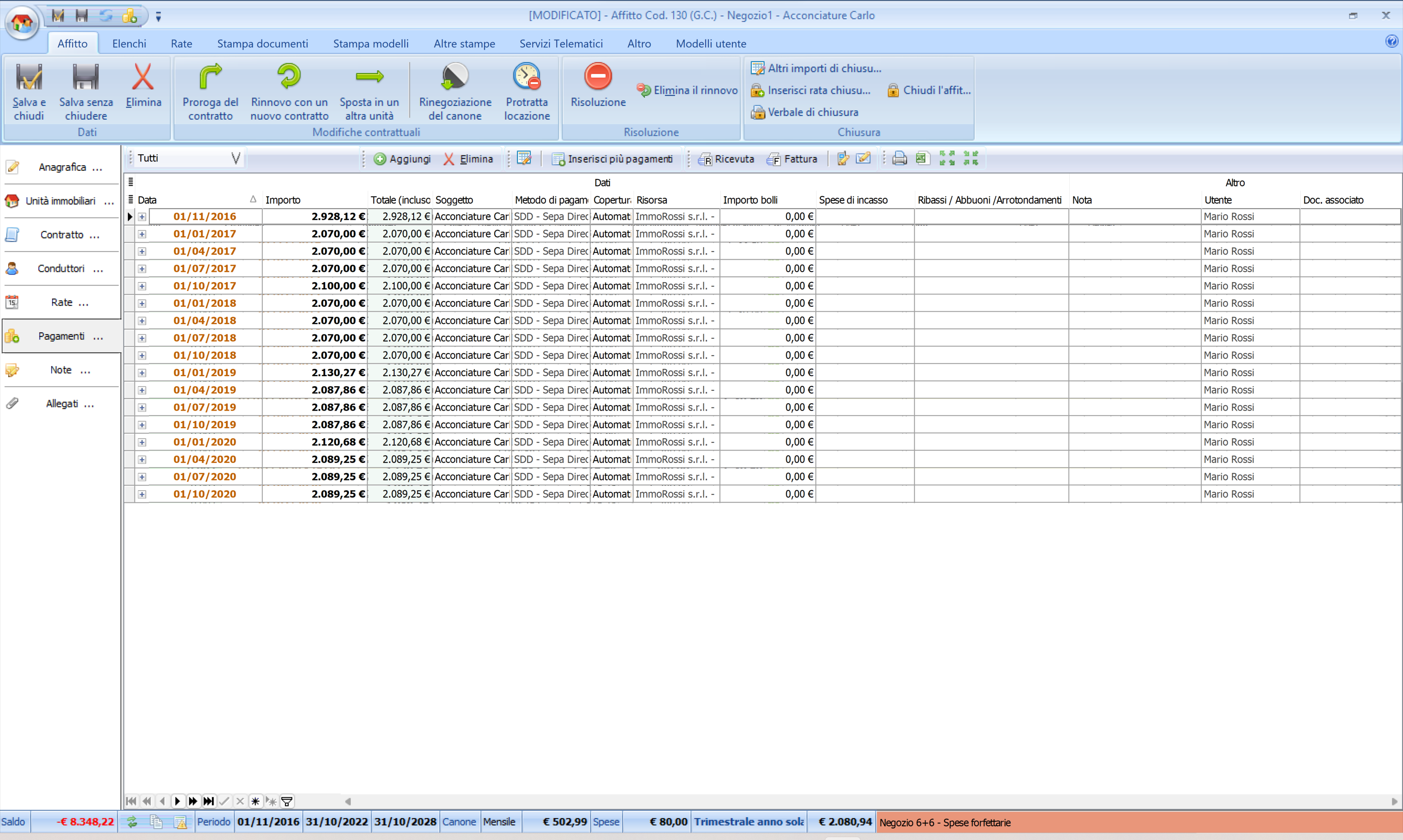Jump to next page in grid navigator

point(192,801)
